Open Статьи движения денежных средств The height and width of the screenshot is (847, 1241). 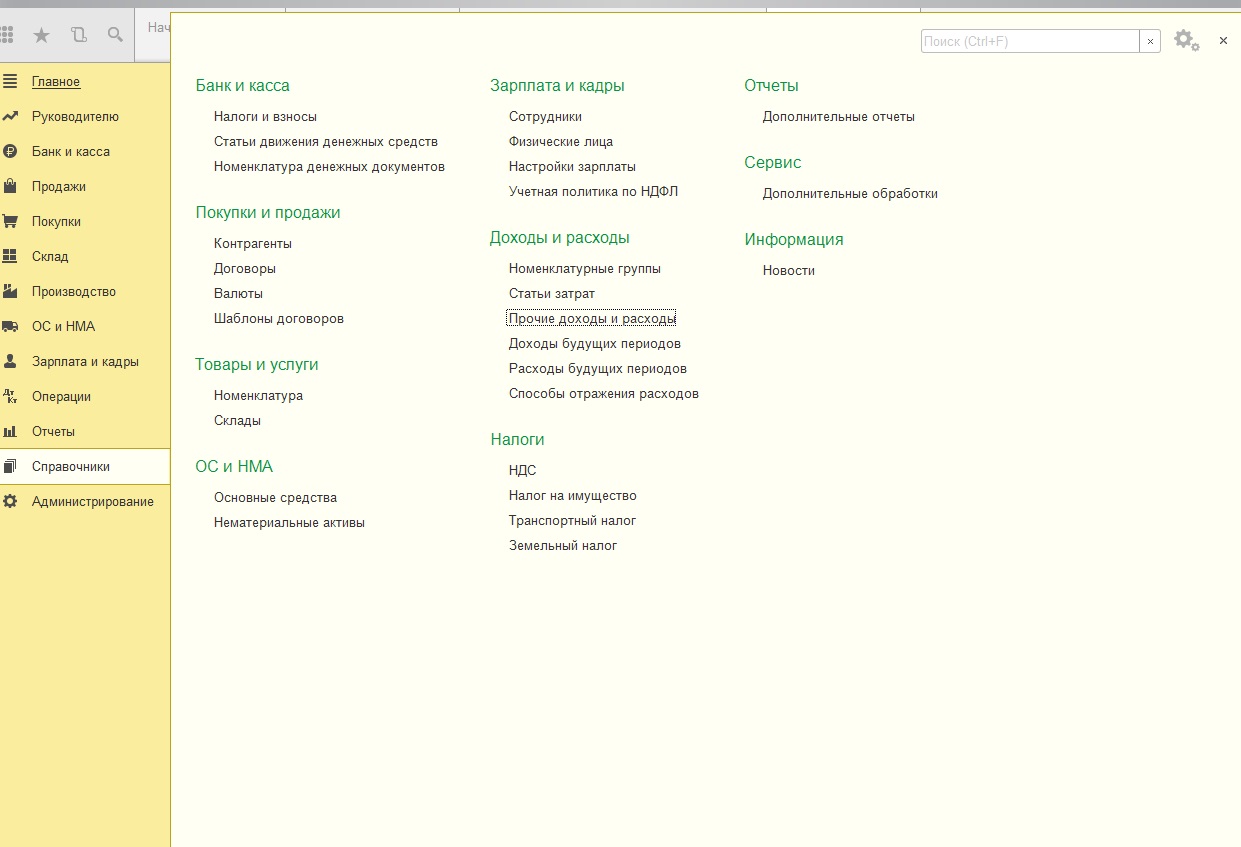coord(326,142)
